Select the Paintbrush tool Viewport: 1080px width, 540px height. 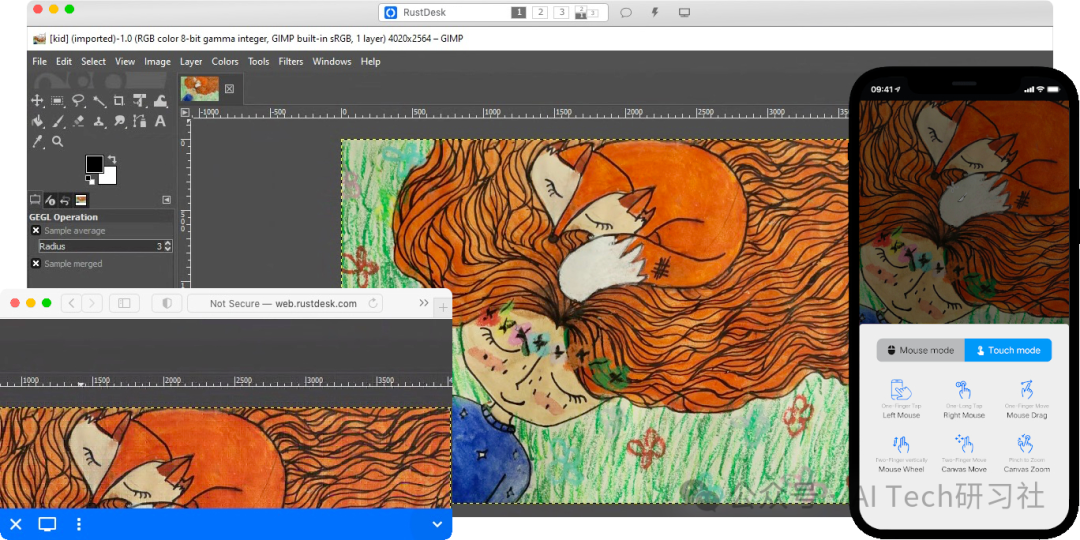tap(58, 121)
